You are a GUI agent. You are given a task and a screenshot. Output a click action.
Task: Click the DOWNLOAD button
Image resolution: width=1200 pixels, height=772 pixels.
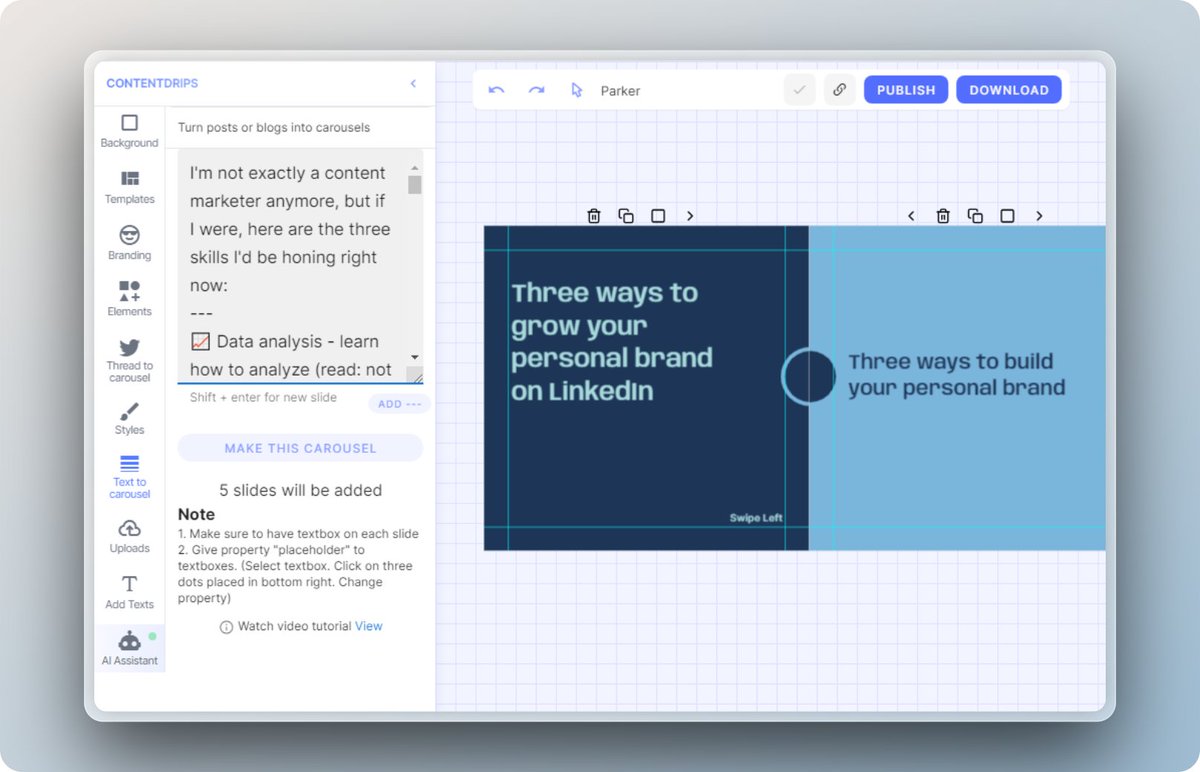[x=1009, y=90]
